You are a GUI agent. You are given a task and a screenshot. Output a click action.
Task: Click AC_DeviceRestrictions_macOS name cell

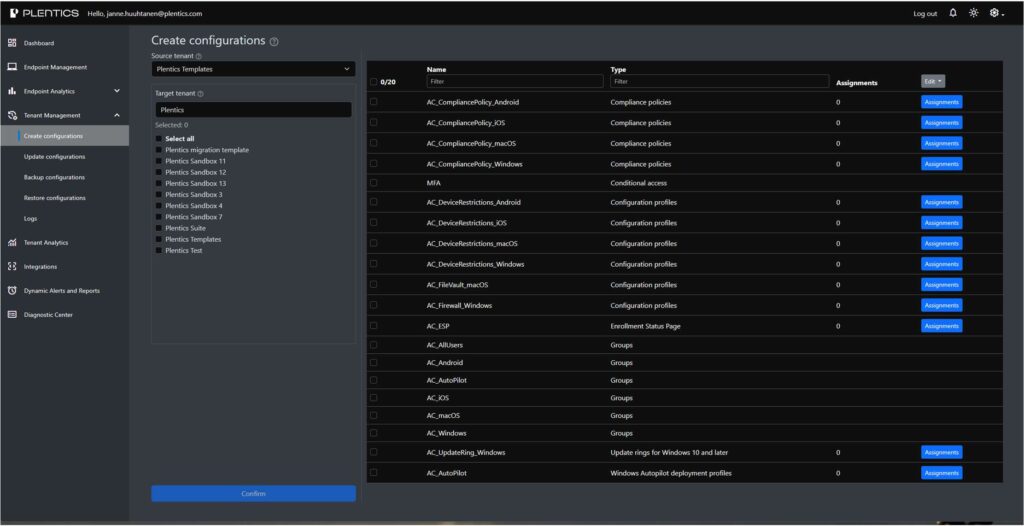[472, 244]
